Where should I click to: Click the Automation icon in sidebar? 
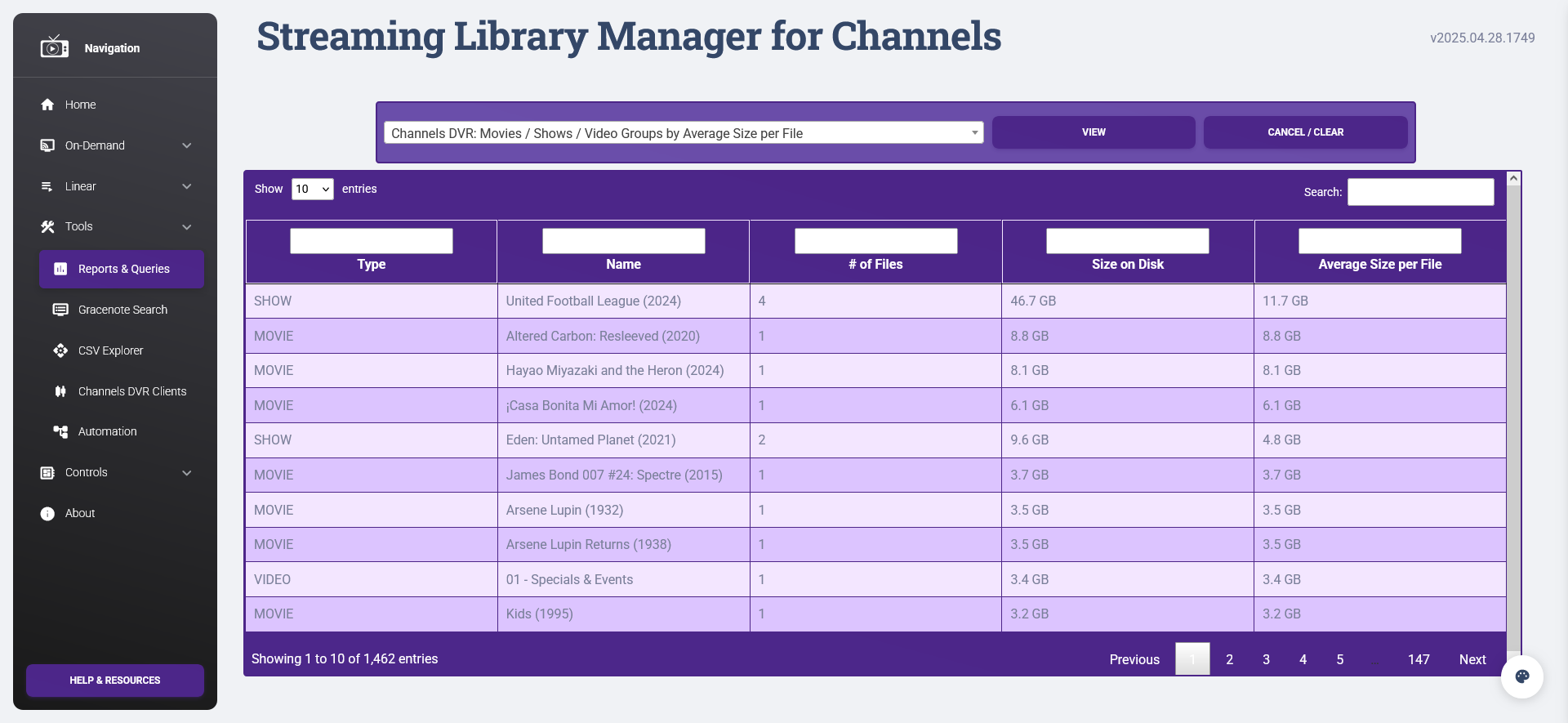[60, 431]
